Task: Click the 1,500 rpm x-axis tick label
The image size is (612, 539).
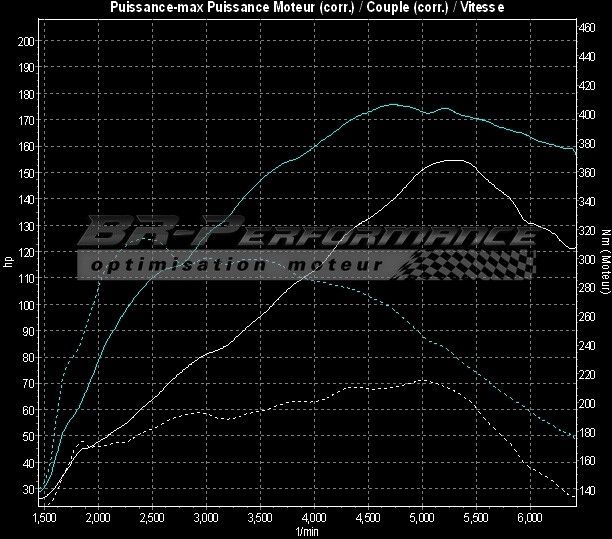Action: click(x=44, y=518)
